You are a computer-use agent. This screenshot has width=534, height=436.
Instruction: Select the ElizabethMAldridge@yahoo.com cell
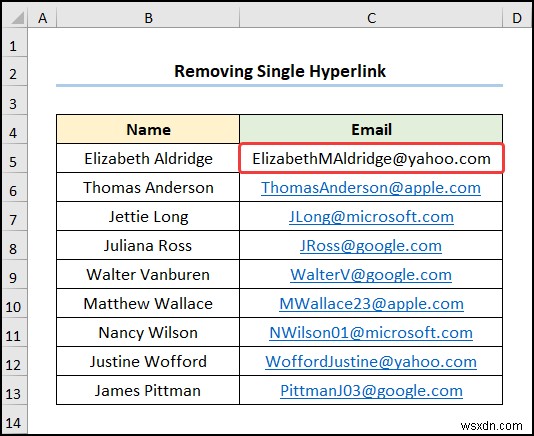(x=371, y=158)
